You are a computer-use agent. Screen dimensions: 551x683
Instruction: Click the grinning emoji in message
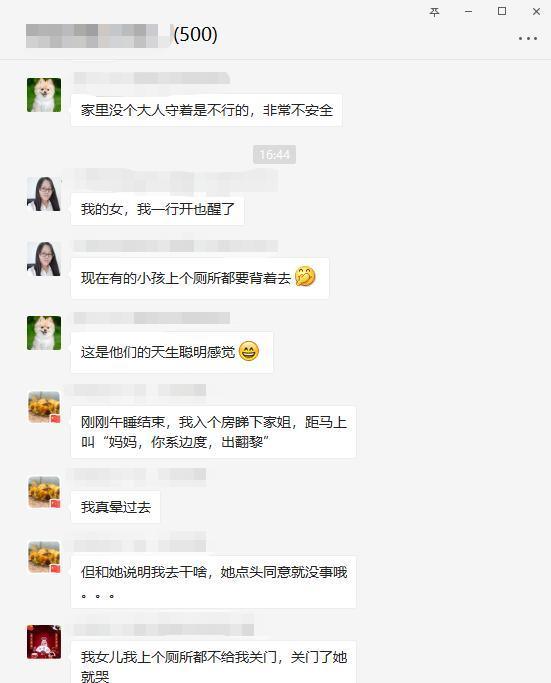(x=249, y=351)
